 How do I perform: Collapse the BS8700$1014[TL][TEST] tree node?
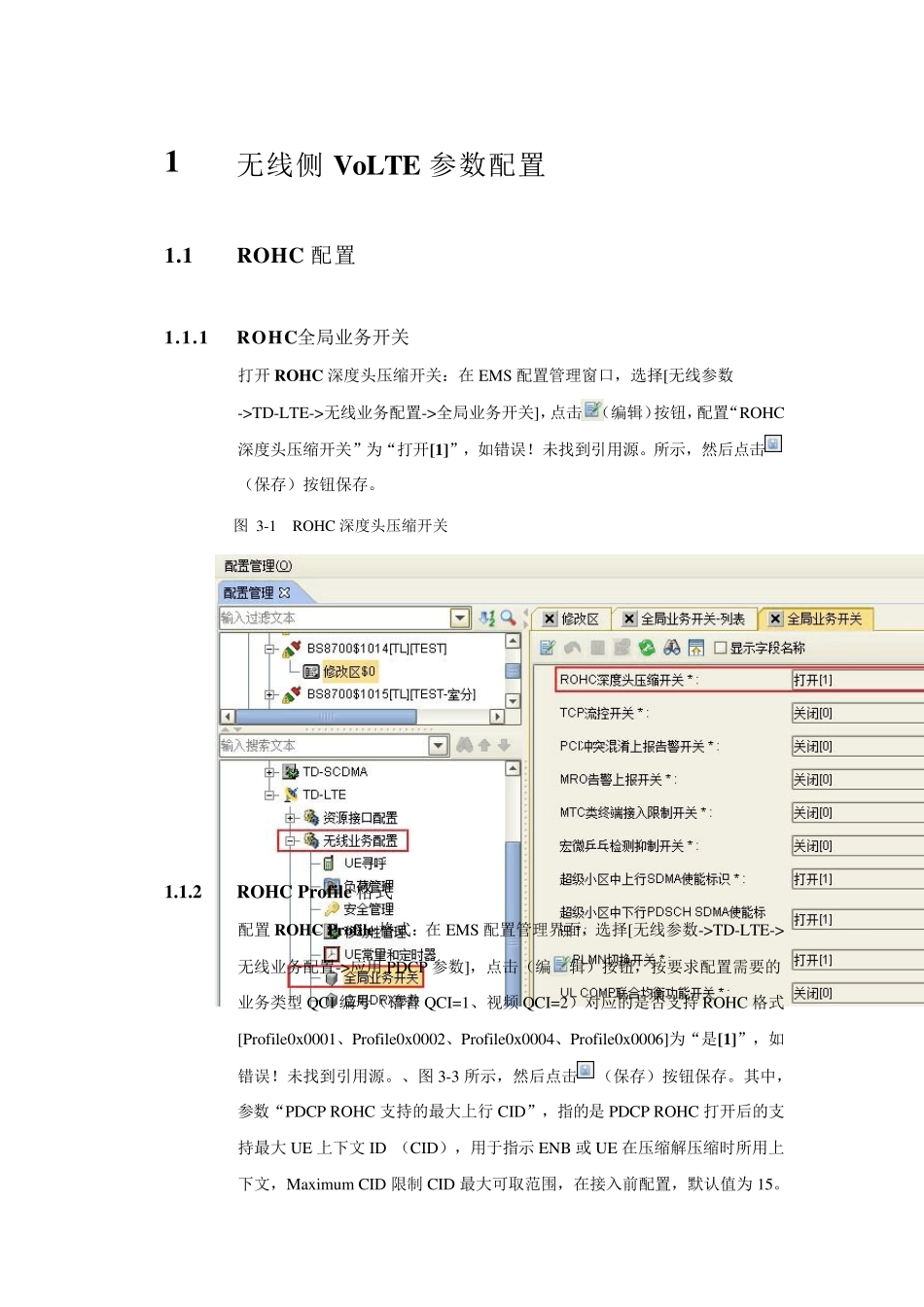click(270, 649)
